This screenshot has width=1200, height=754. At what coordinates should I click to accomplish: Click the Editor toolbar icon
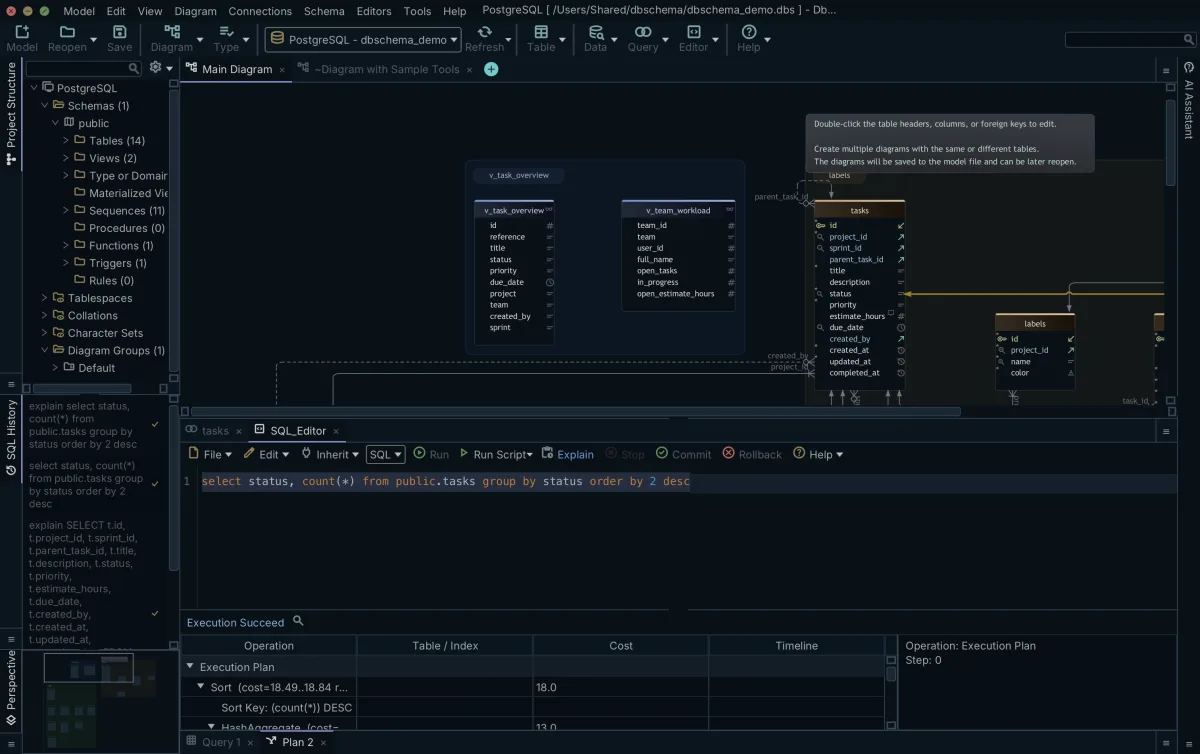[693, 33]
